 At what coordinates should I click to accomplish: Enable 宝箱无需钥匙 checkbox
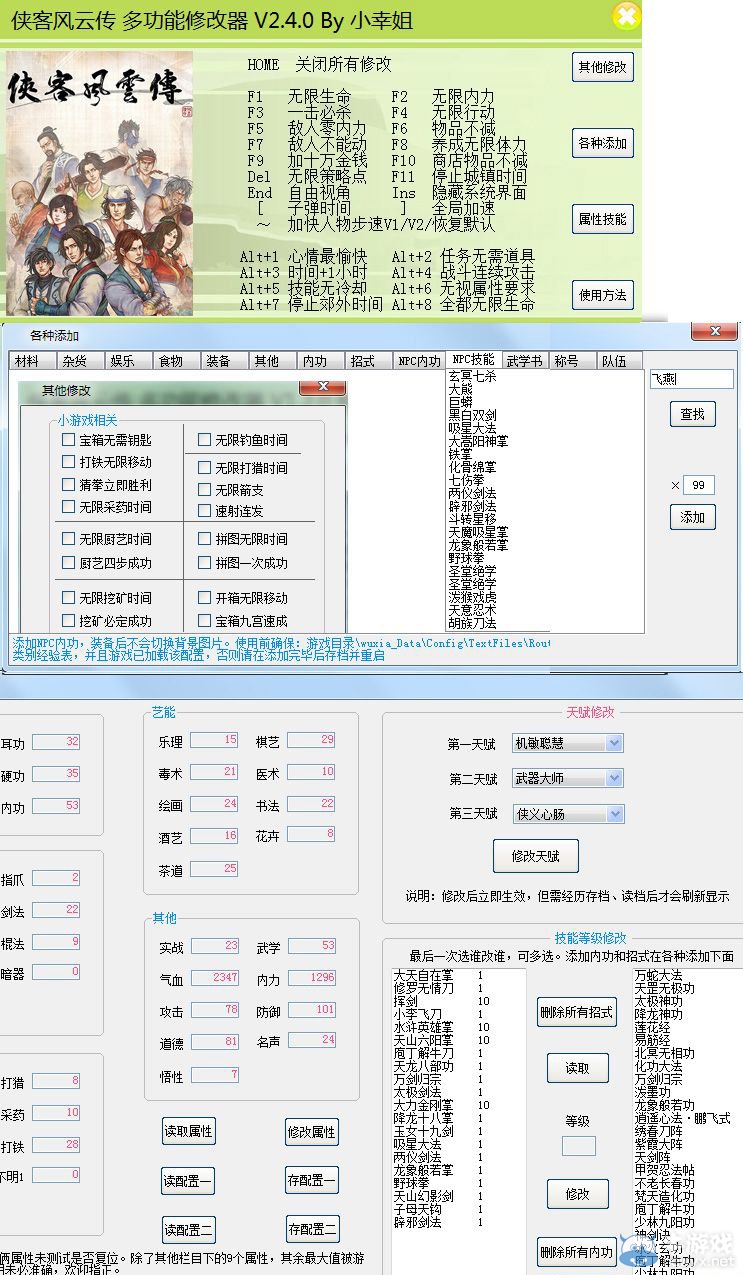coord(107,440)
